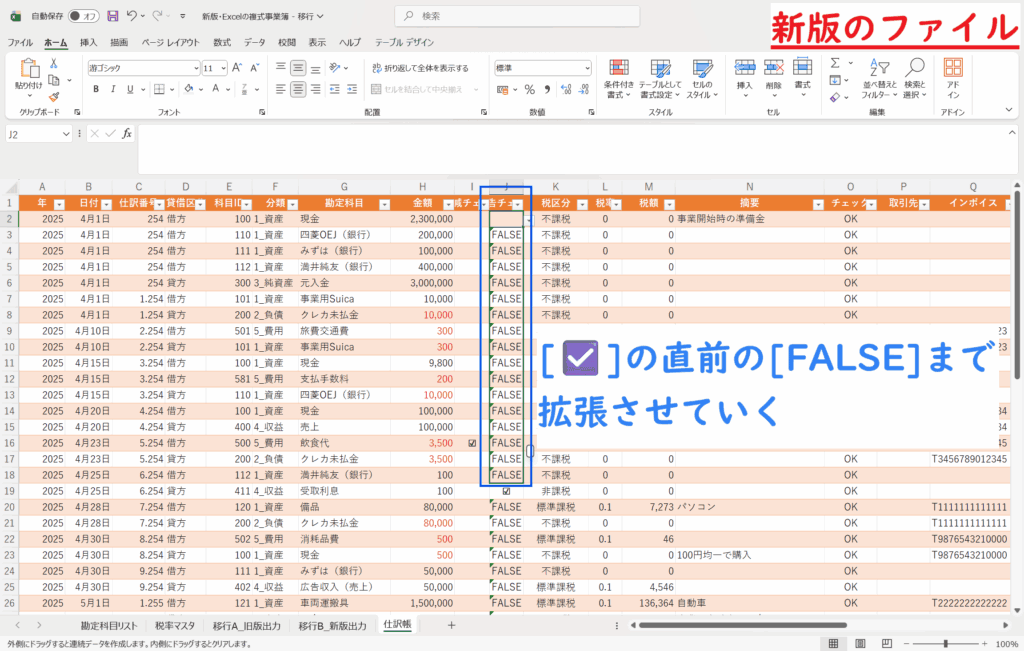The height and width of the screenshot is (651, 1024).
Task: Open 条件付き書式 conditional formatting
Action: click(619, 76)
